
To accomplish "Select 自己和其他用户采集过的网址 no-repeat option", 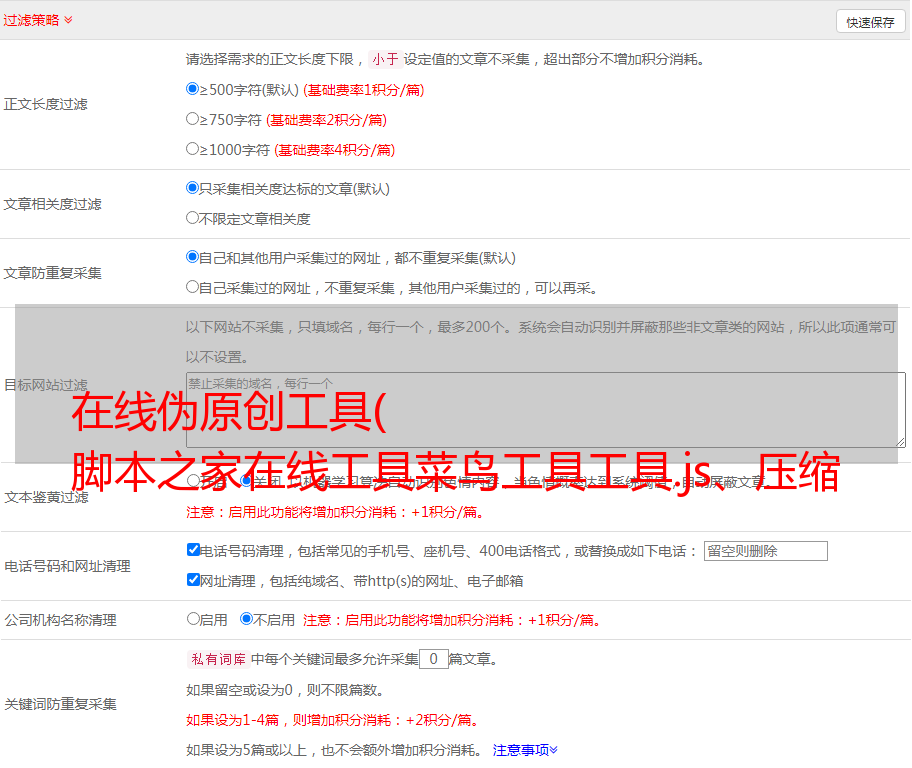I will click(193, 257).
